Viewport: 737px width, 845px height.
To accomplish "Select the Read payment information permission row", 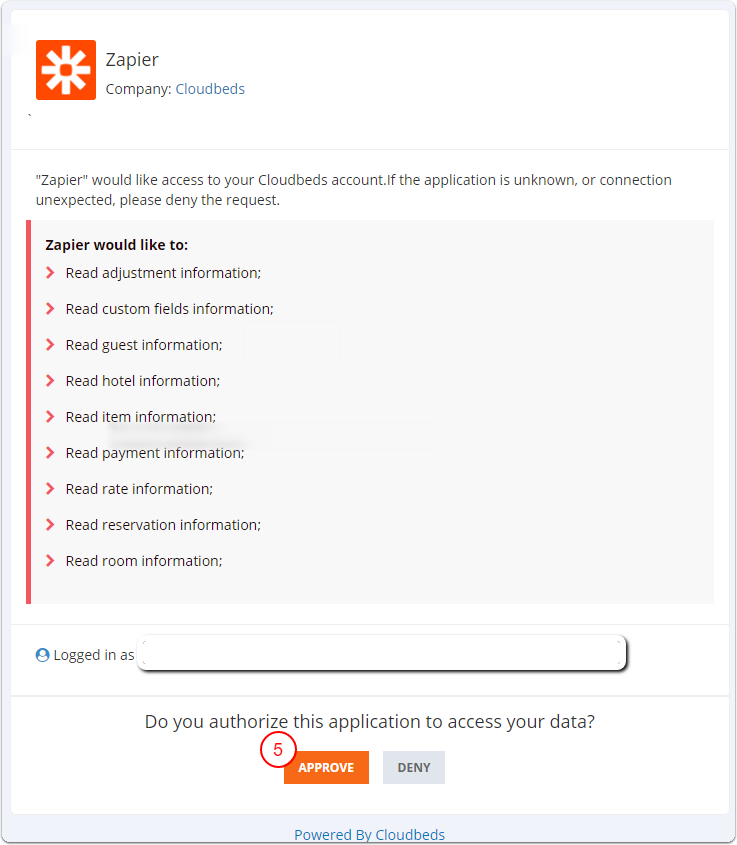I will (x=155, y=453).
